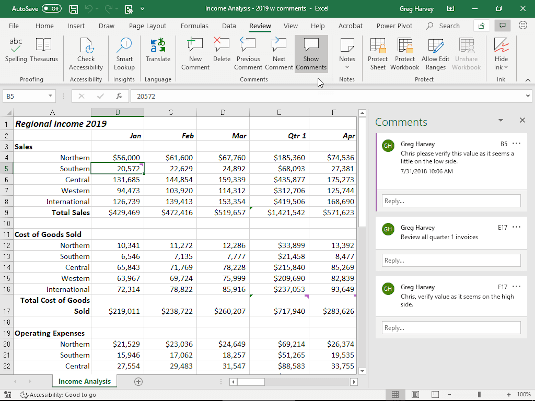Select the Income Analysis sheet tab

[85, 381]
